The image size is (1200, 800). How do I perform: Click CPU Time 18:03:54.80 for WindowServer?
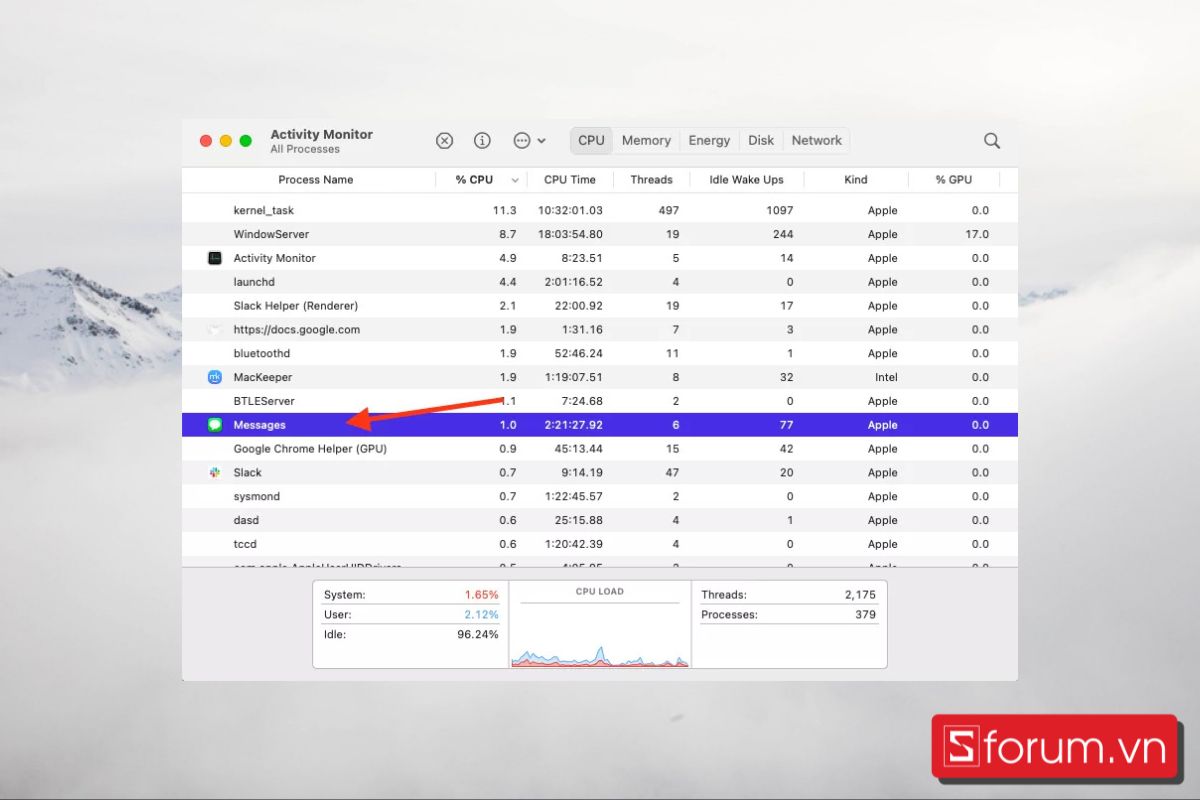[570, 234]
